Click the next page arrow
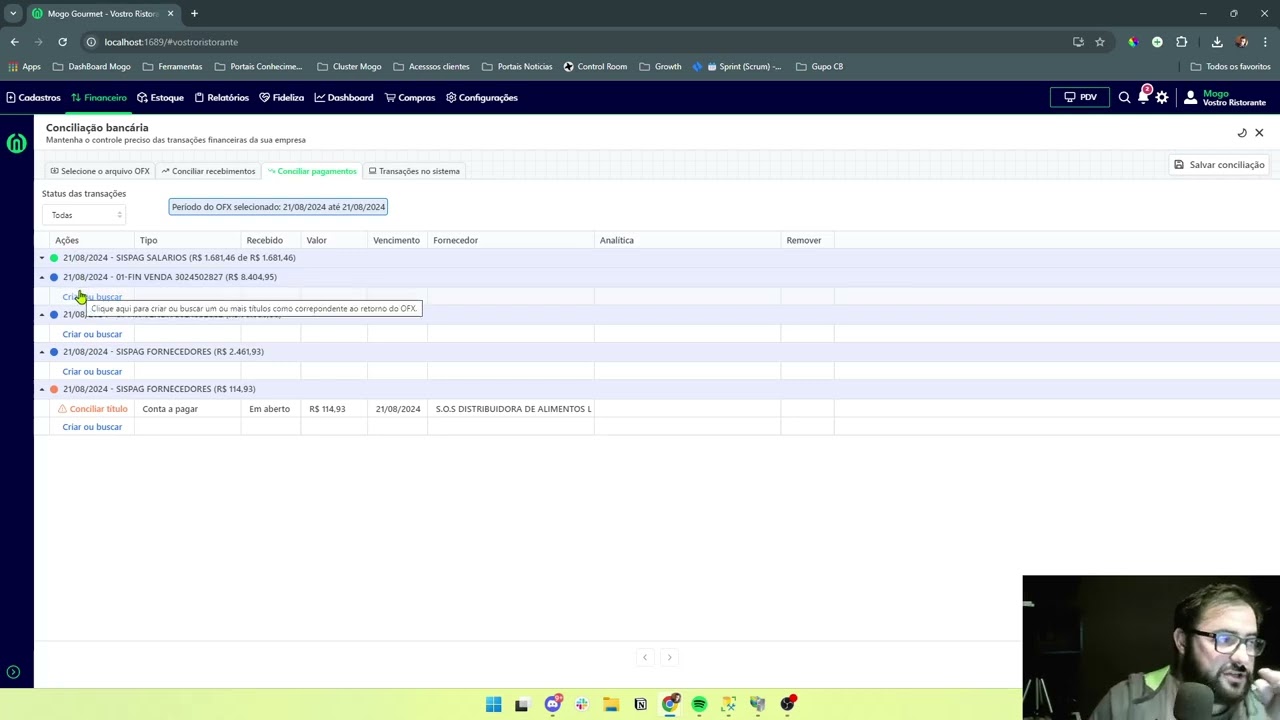Screen dimensions: 1280x720 (x=669, y=657)
